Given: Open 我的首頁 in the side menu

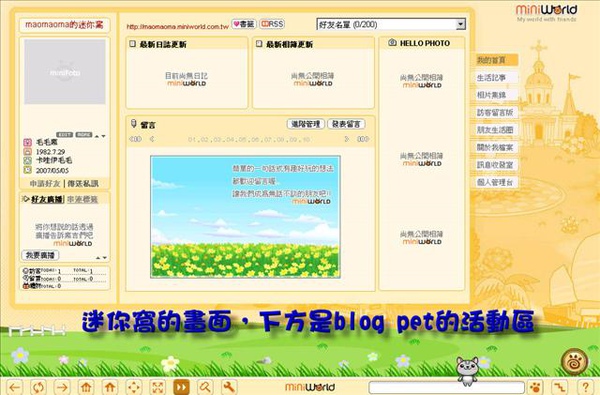Looking at the screenshot, I should (496, 60).
